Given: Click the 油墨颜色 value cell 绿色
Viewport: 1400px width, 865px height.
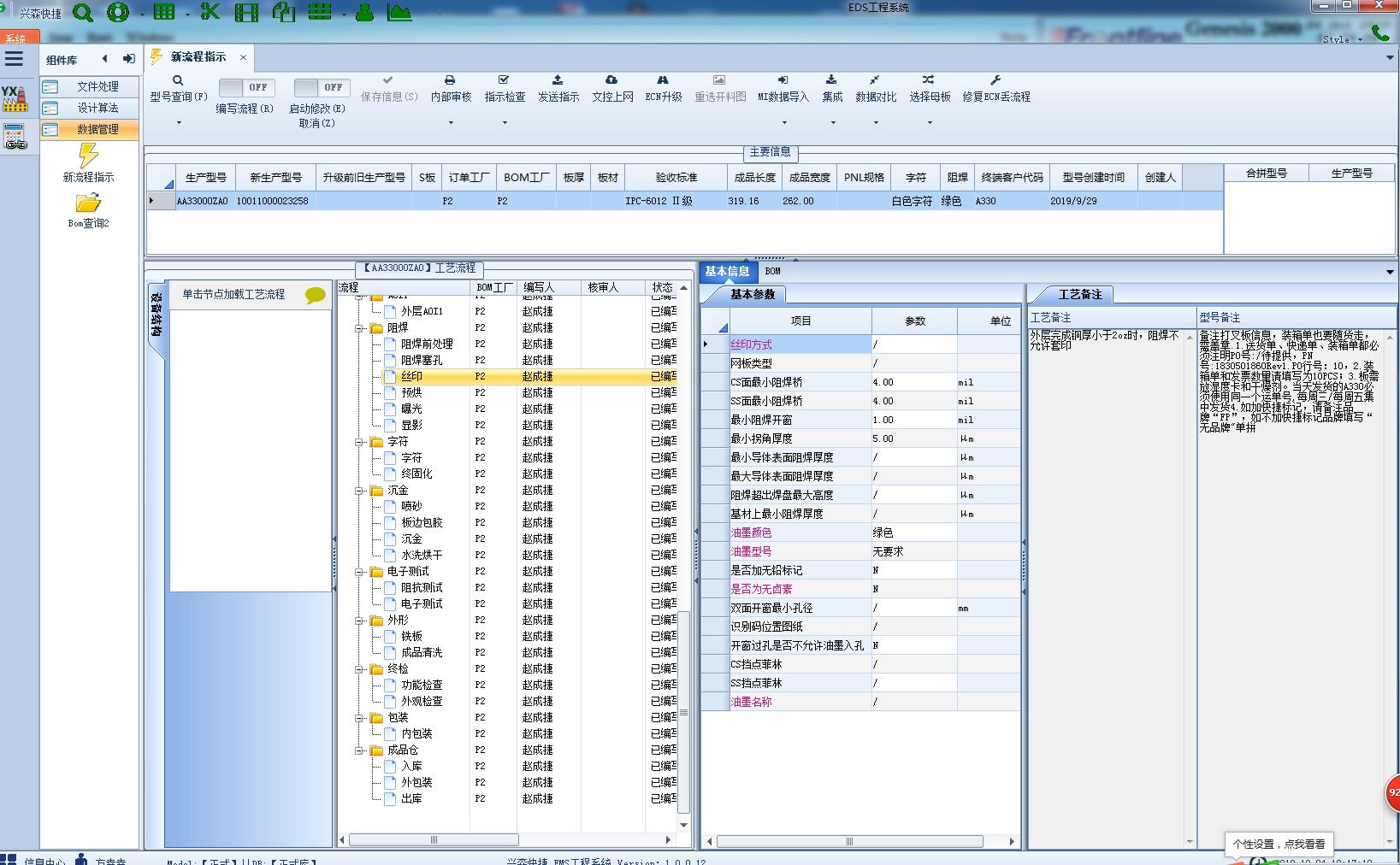Looking at the screenshot, I should pos(914,533).
